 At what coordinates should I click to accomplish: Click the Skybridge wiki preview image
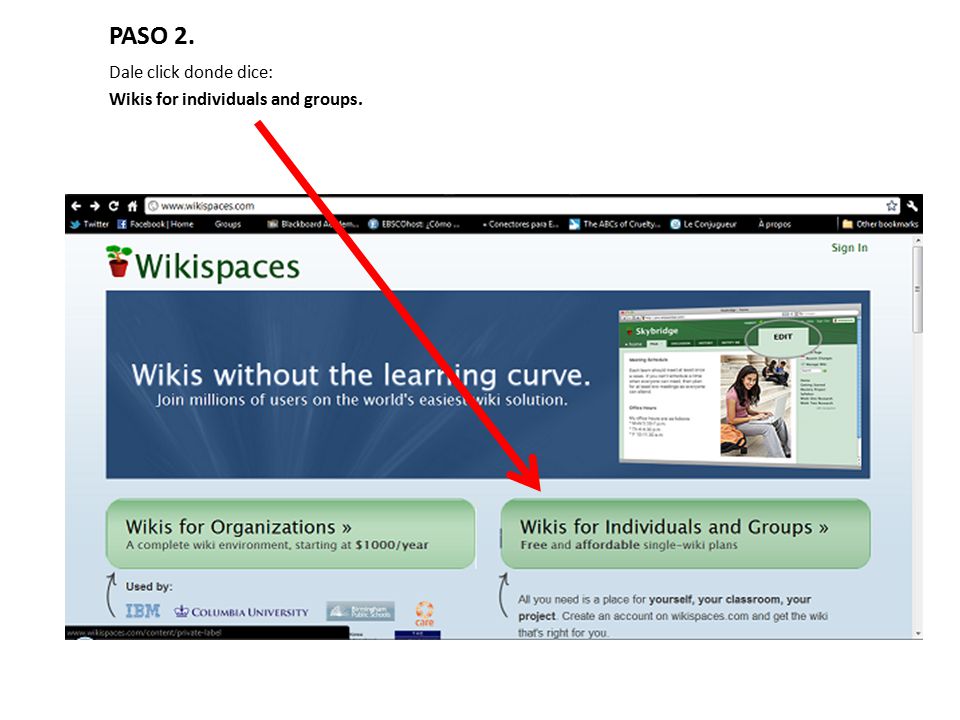click(x=740, y=386)
